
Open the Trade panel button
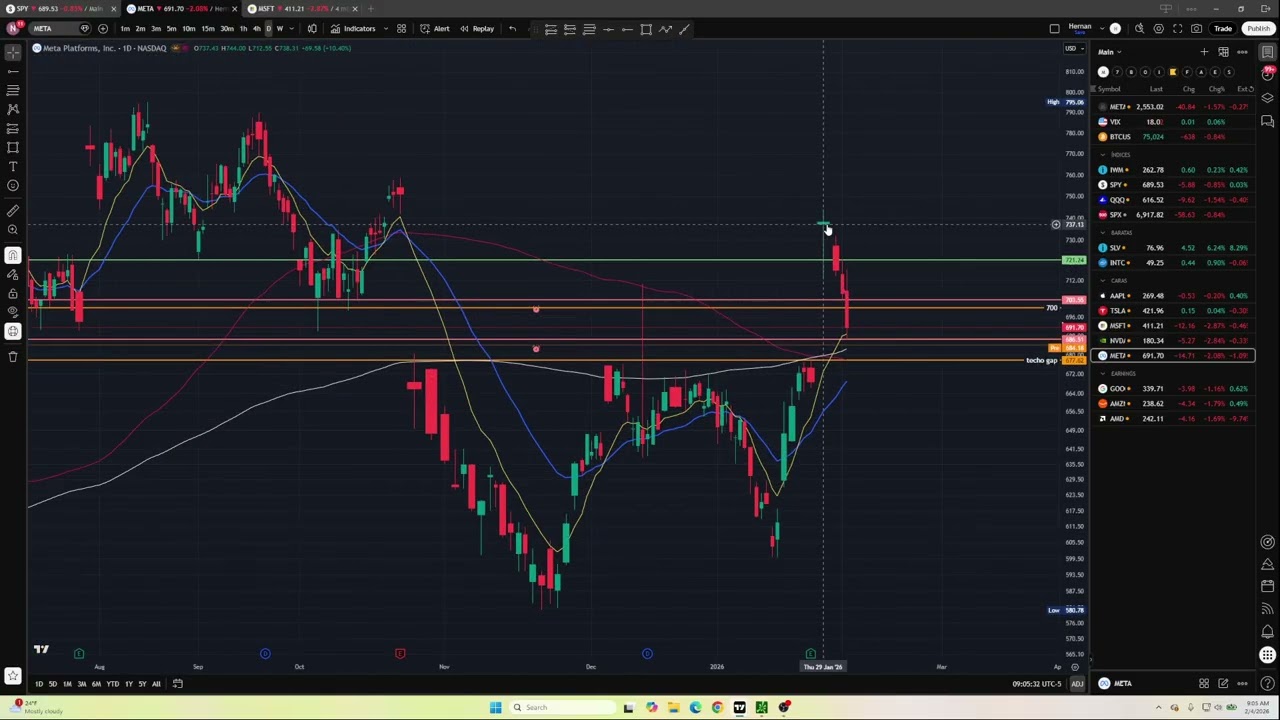1223,28
